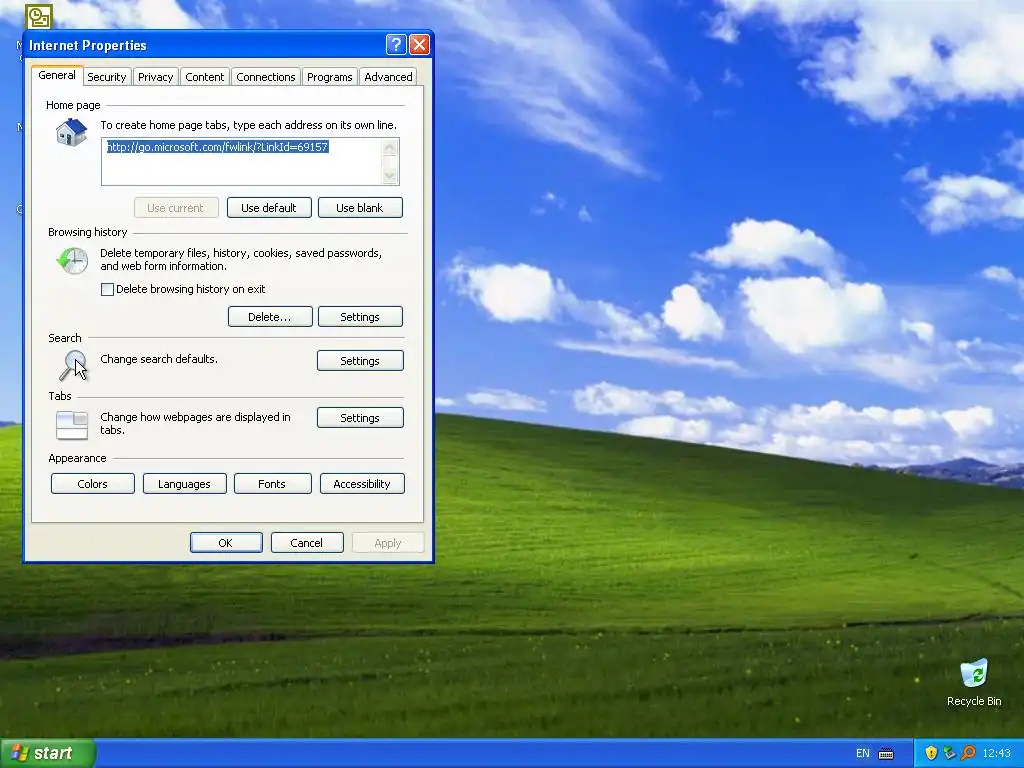Click the Use default button
Viewport: 1024px width, 768px height.
coord(268,208)
